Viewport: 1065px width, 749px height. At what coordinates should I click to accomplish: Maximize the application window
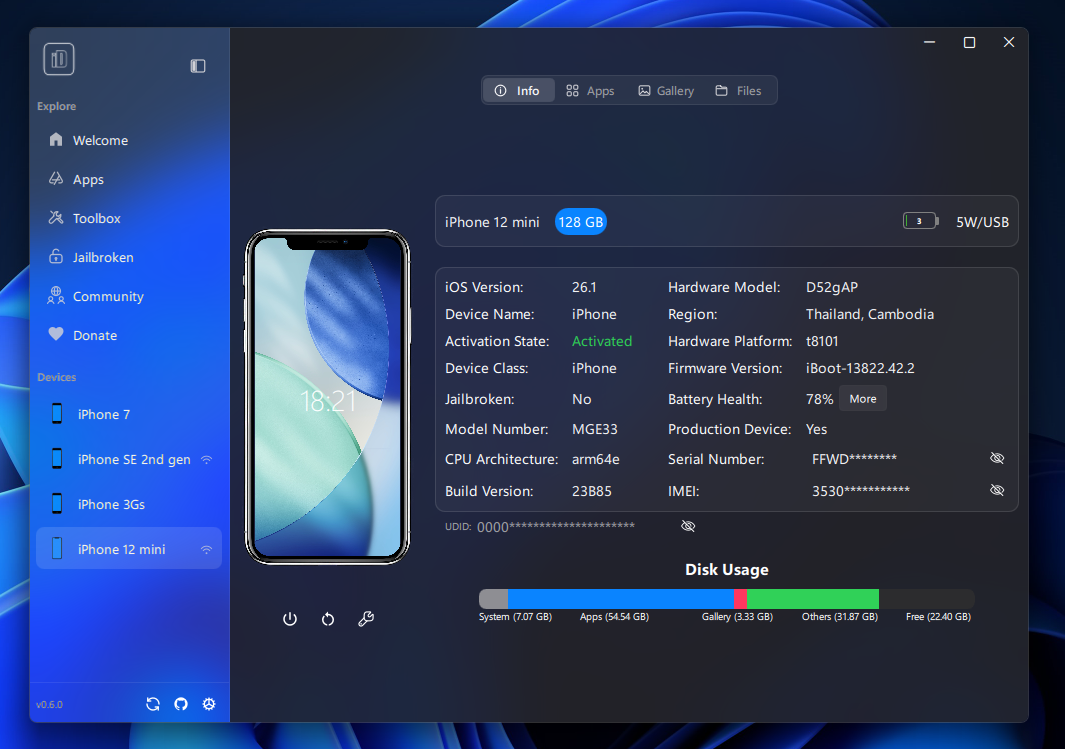[x=969, y=43]
